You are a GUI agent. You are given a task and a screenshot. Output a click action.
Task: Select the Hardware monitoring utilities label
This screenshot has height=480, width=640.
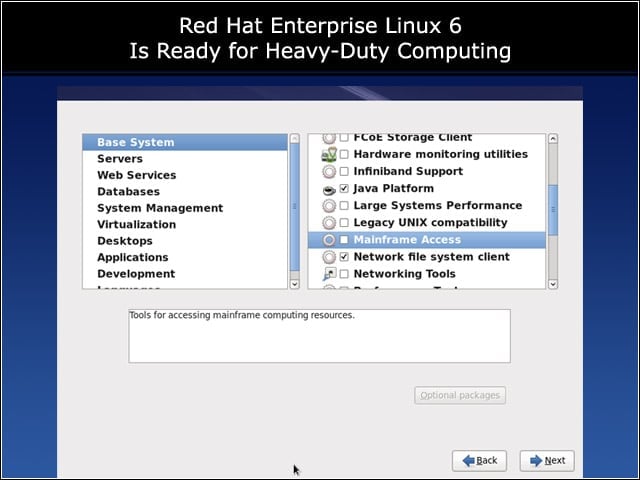tap(440, 154)
